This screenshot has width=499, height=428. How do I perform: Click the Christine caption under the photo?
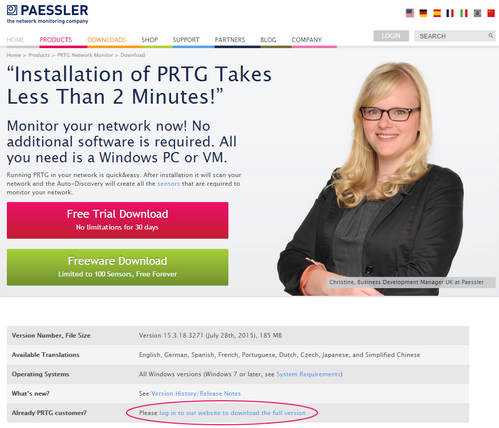tap(411, 282)
